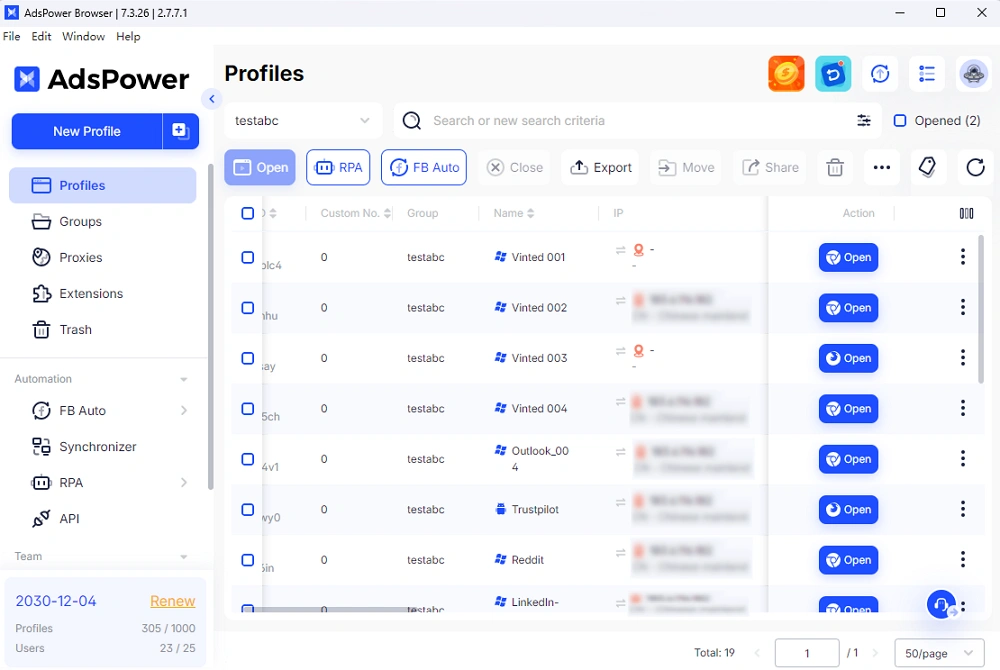Click the Renew link

[x=172, y=601]
